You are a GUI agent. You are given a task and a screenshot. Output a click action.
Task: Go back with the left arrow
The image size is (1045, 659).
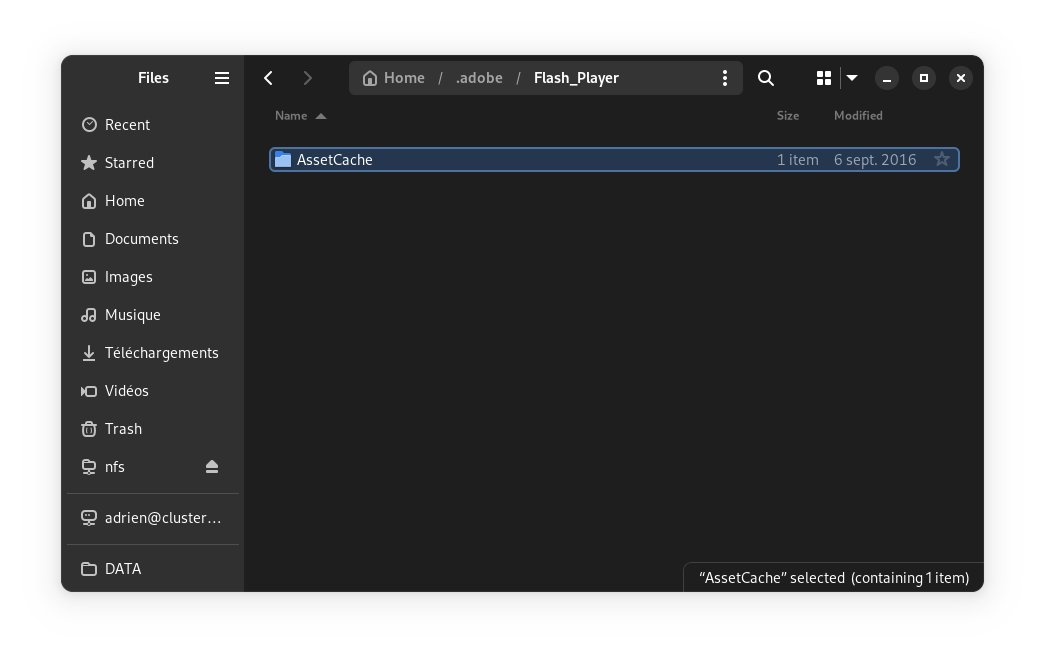pyautogui.click(x=269, y=78)
